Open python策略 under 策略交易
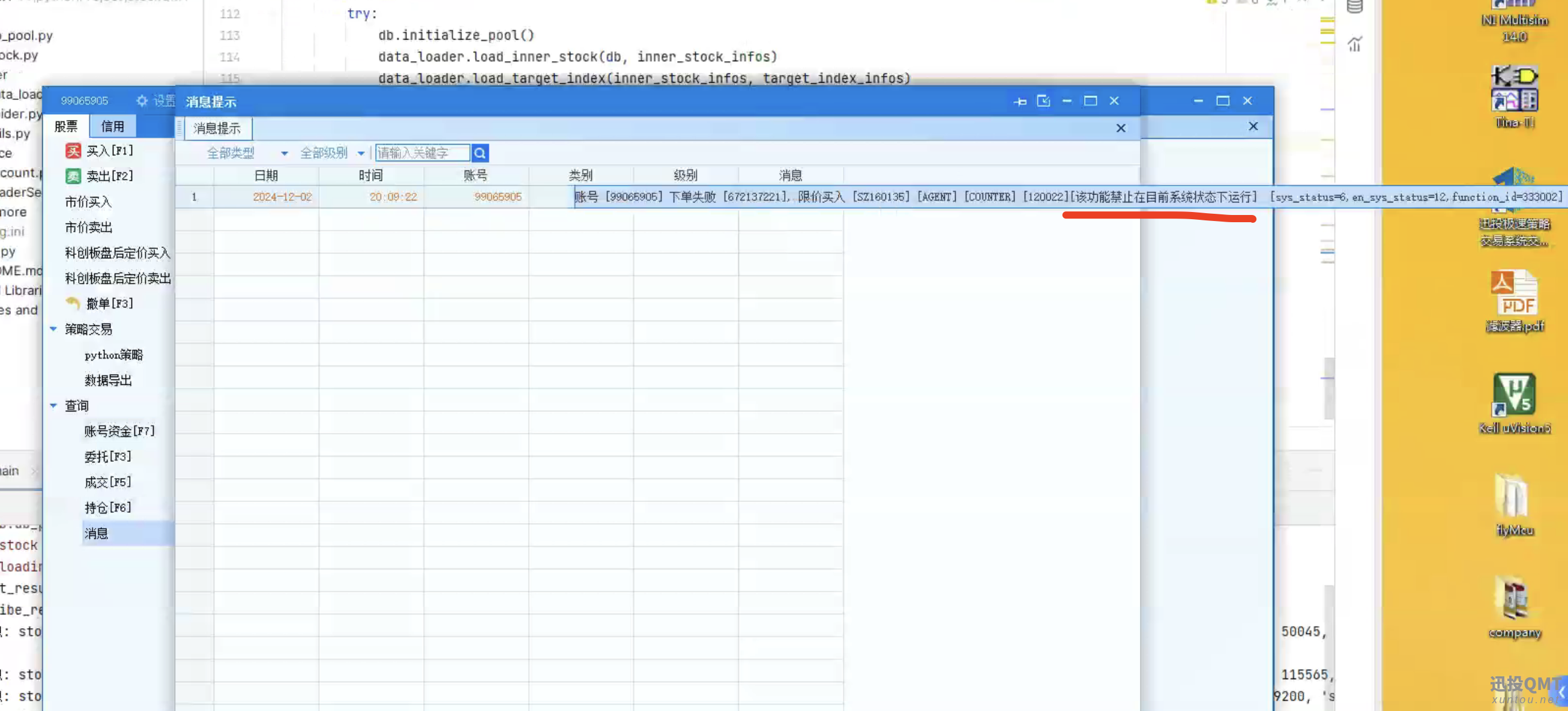 tap(114, 355)
